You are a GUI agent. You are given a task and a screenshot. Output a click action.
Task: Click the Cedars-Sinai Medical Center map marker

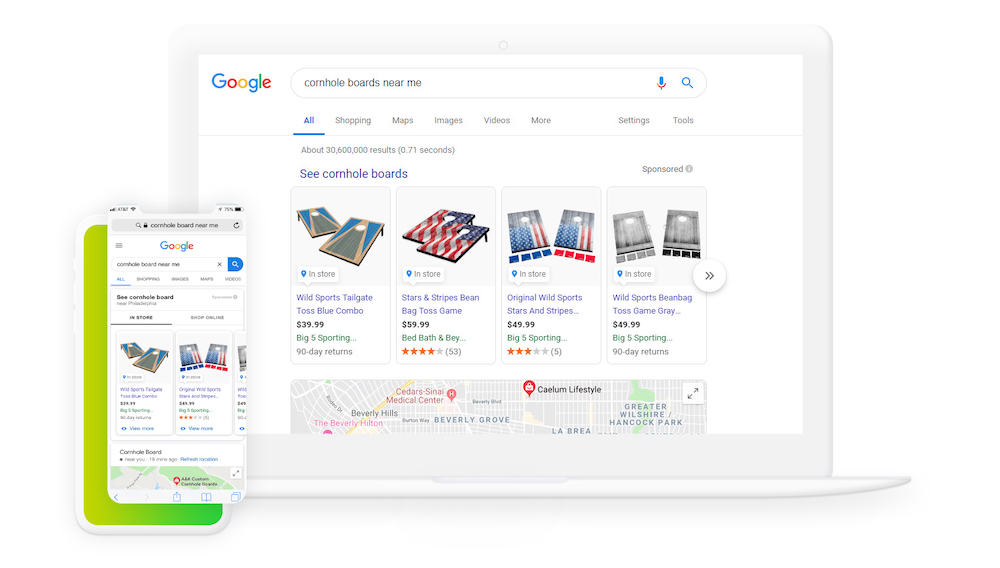click(x=452, y=393)
